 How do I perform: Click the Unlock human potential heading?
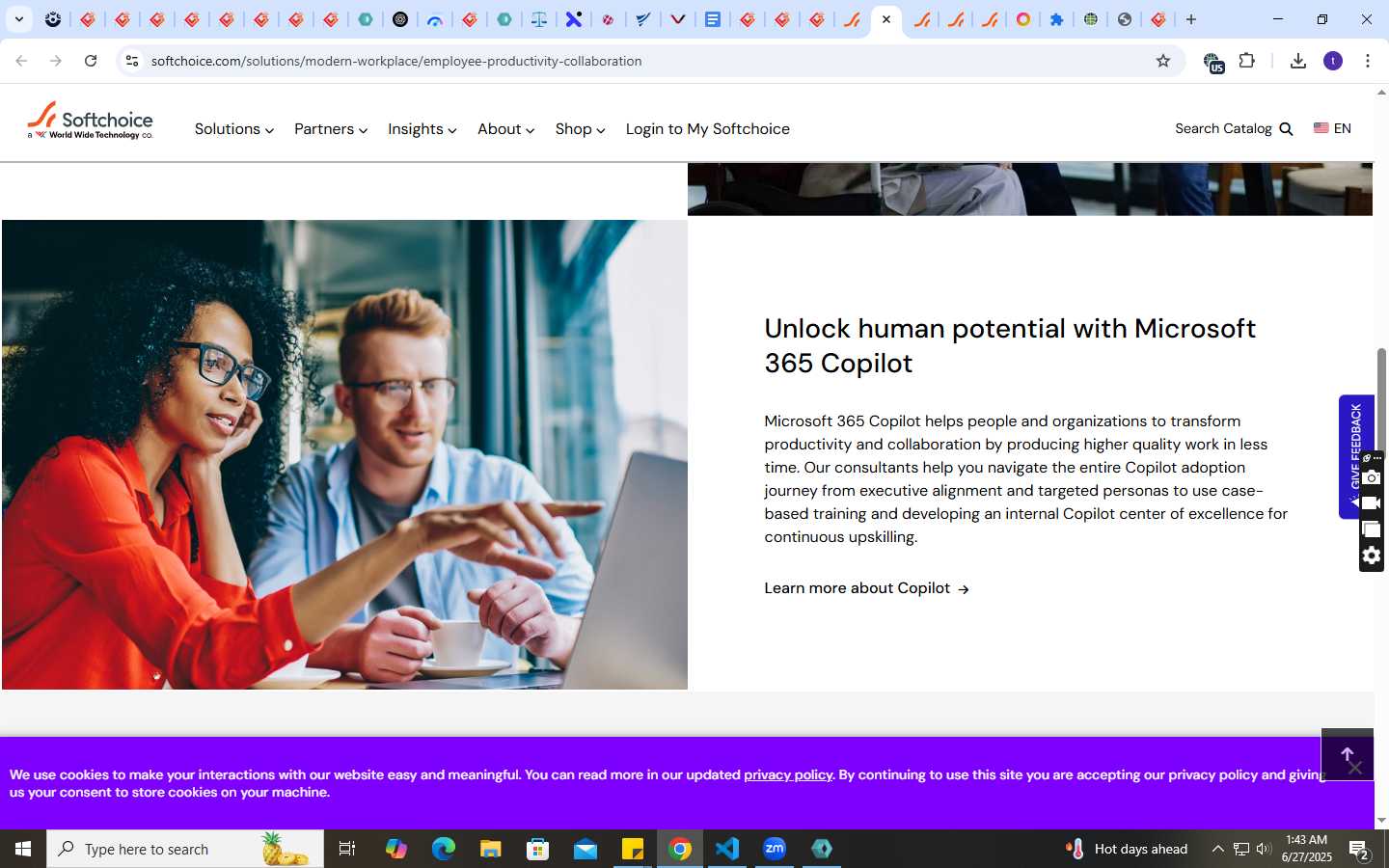coord(1010,345)
